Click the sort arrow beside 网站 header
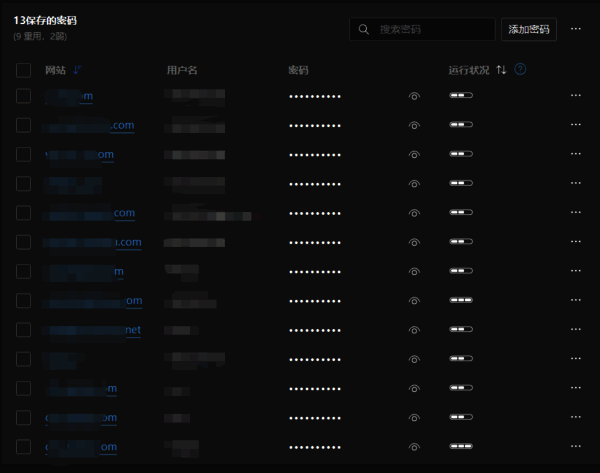This screenshot has height=473, width=600. coord(78,70)
